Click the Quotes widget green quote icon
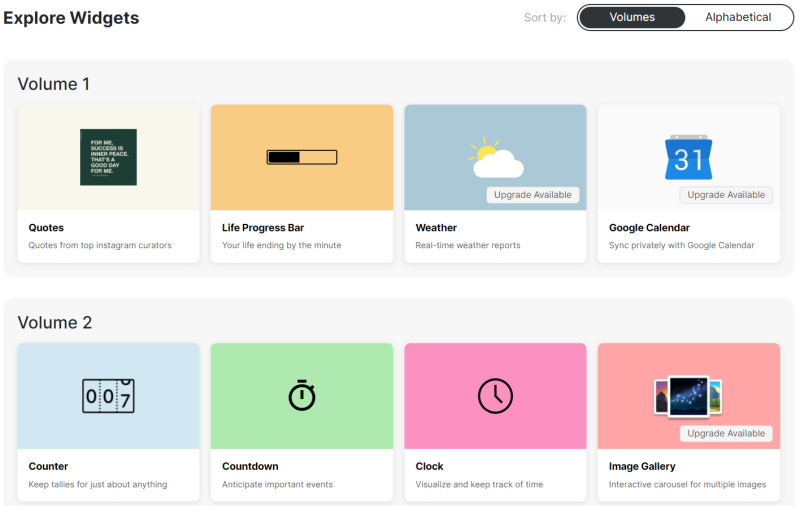Viewport: 800px width, 506px height. 108,157
